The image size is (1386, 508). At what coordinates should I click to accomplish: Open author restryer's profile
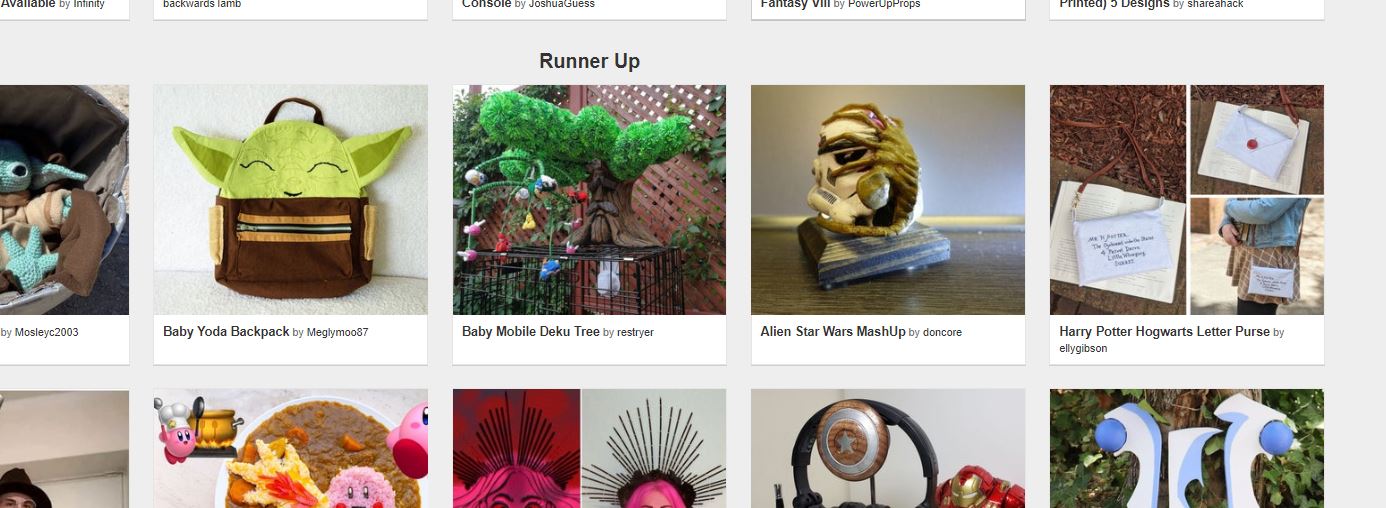tap(635, 332)
